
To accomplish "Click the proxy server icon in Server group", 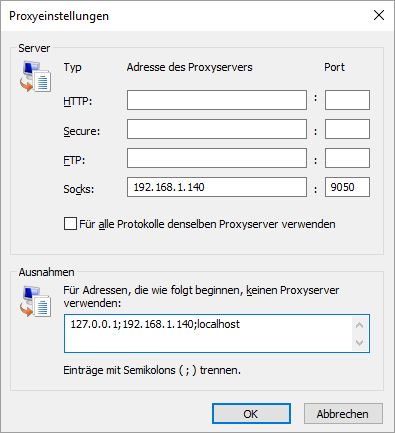I will [35, 76].
